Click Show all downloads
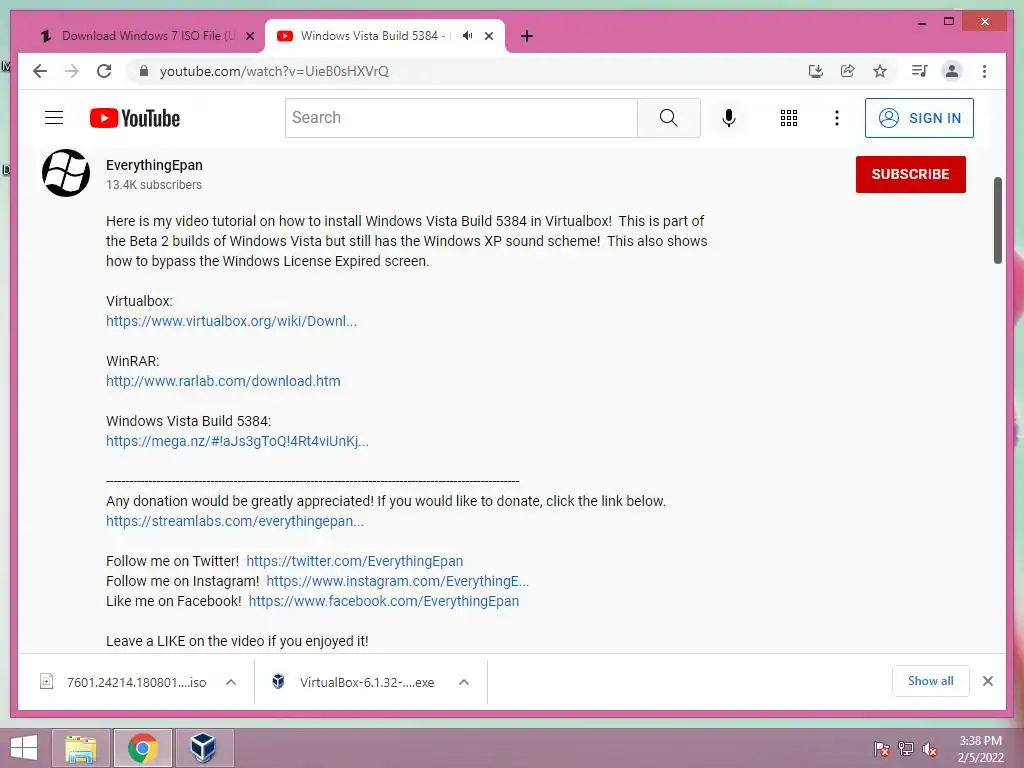Viewport: 1024px width, 768px height. click(x=931, y=681)
